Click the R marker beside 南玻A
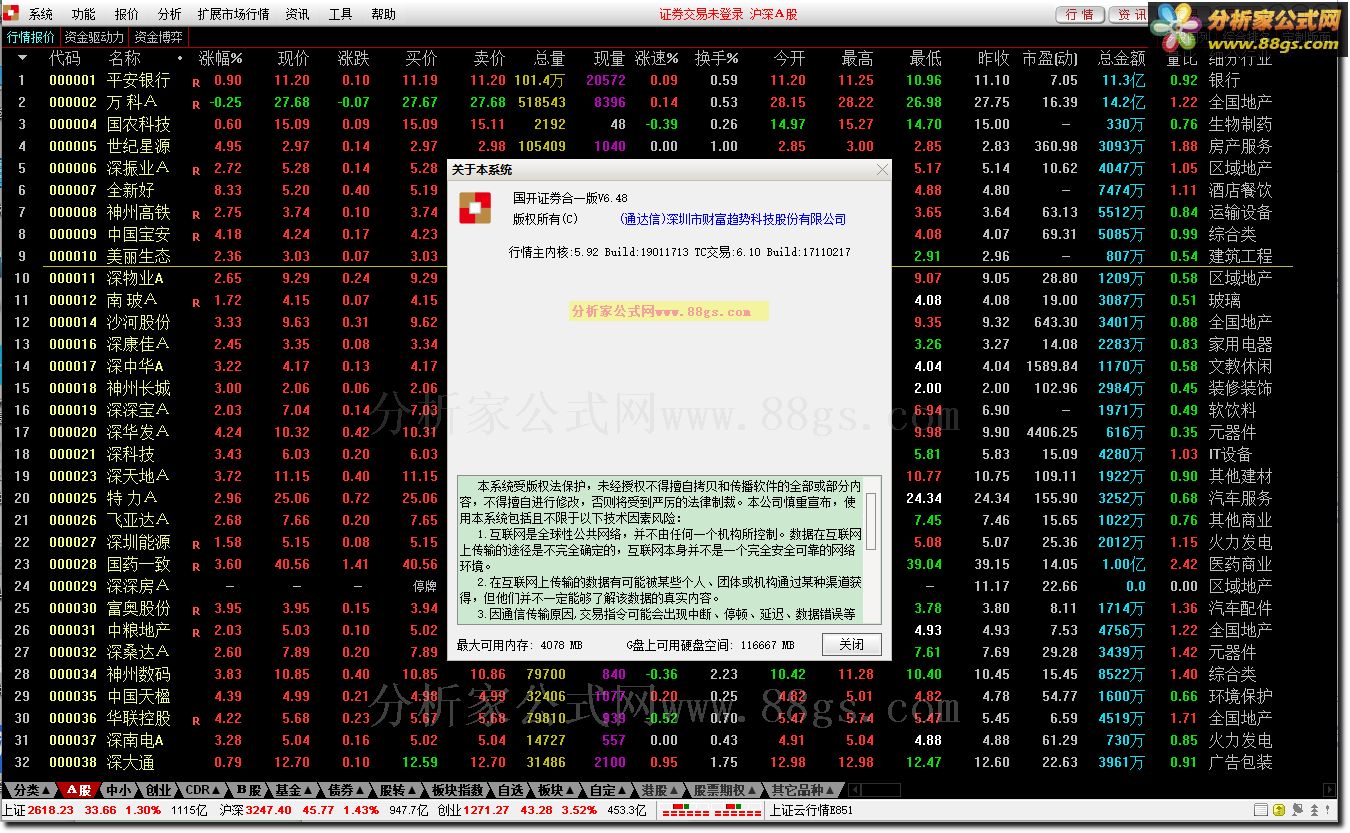The width and height of the screenshot is (1350, 833). point(196,303)
